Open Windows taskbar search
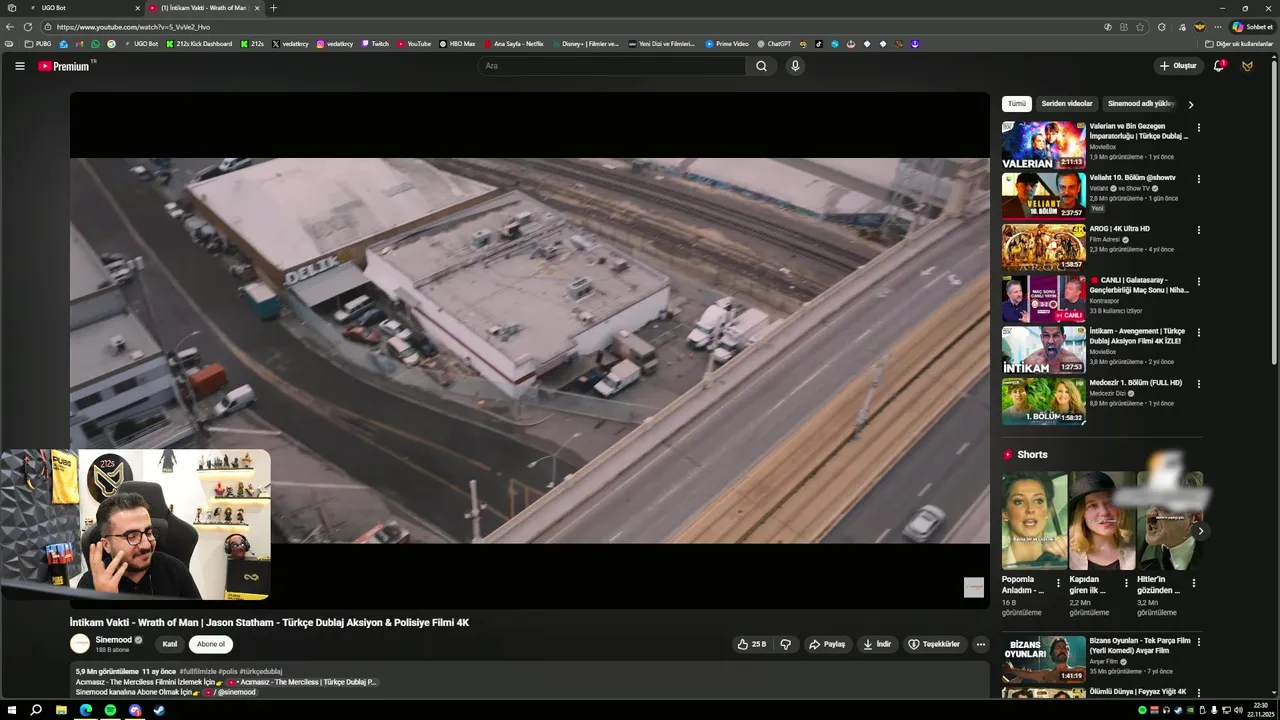The width and height of the screenshot is (1280, 720). click(x=36, y=710)
